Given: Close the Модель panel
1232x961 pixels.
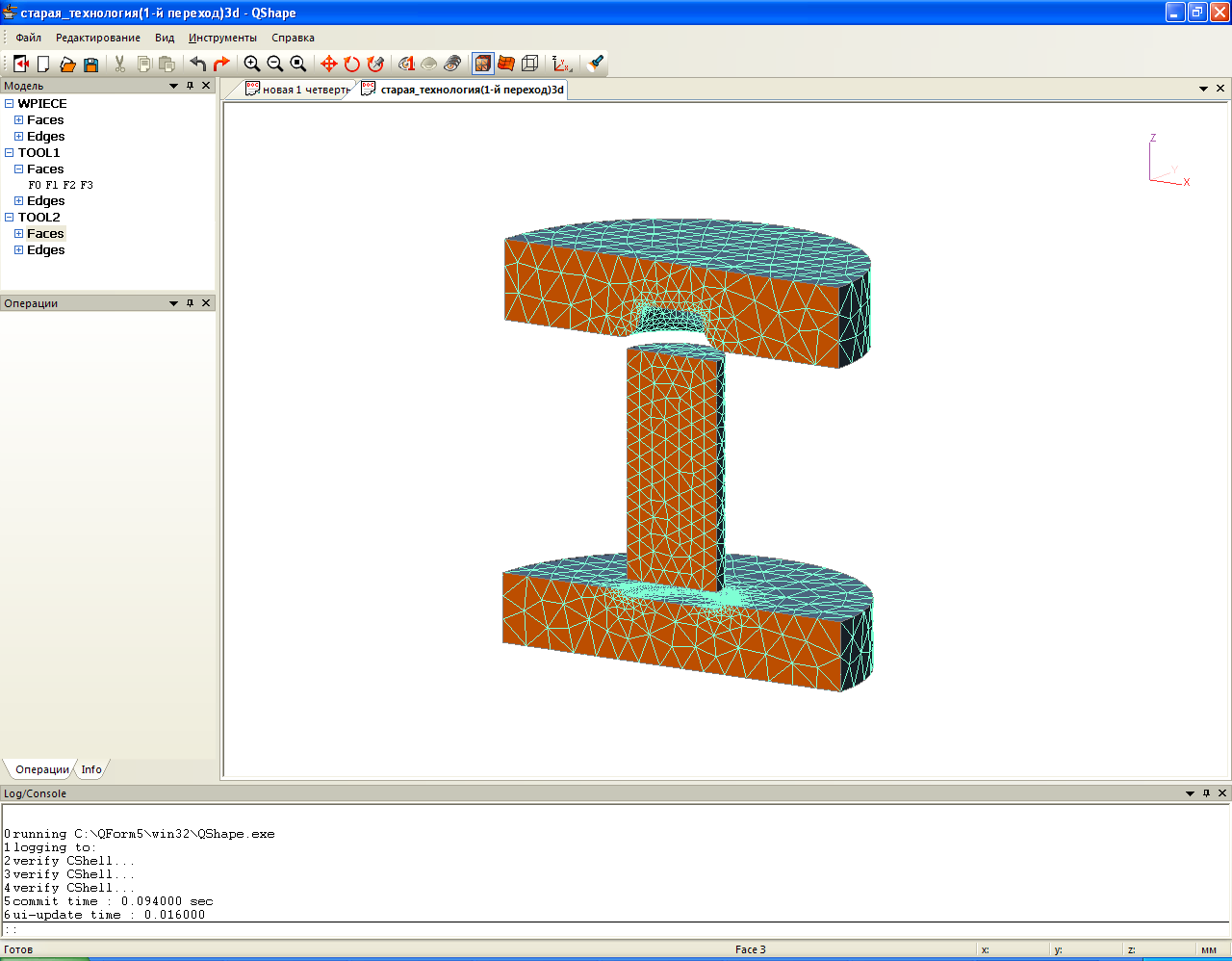Looking at the screenshot, I should pyautogui.click(x=206, y=86).
